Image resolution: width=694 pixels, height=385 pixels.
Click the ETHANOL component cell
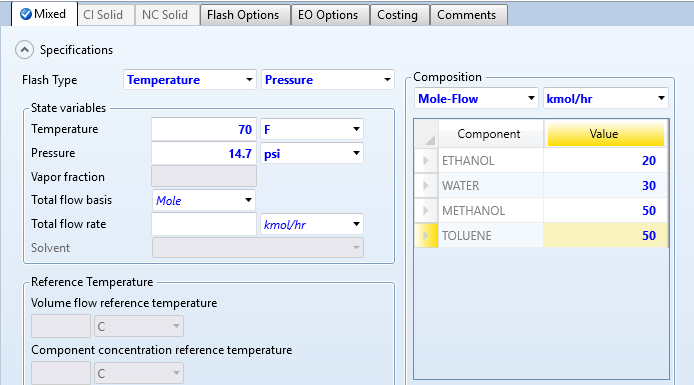coord(490,160)
